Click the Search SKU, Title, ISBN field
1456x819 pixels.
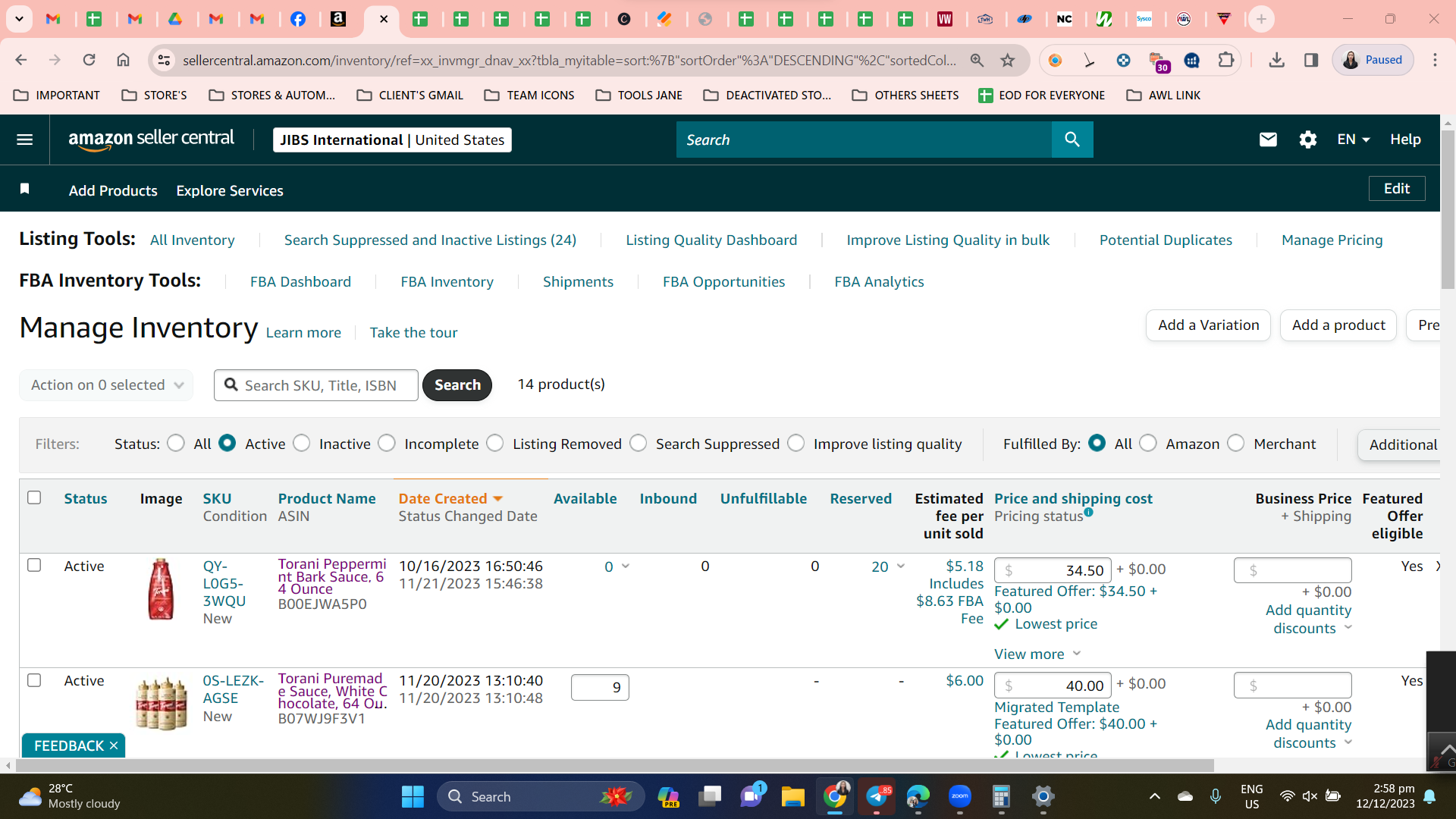tap(316, 385)
